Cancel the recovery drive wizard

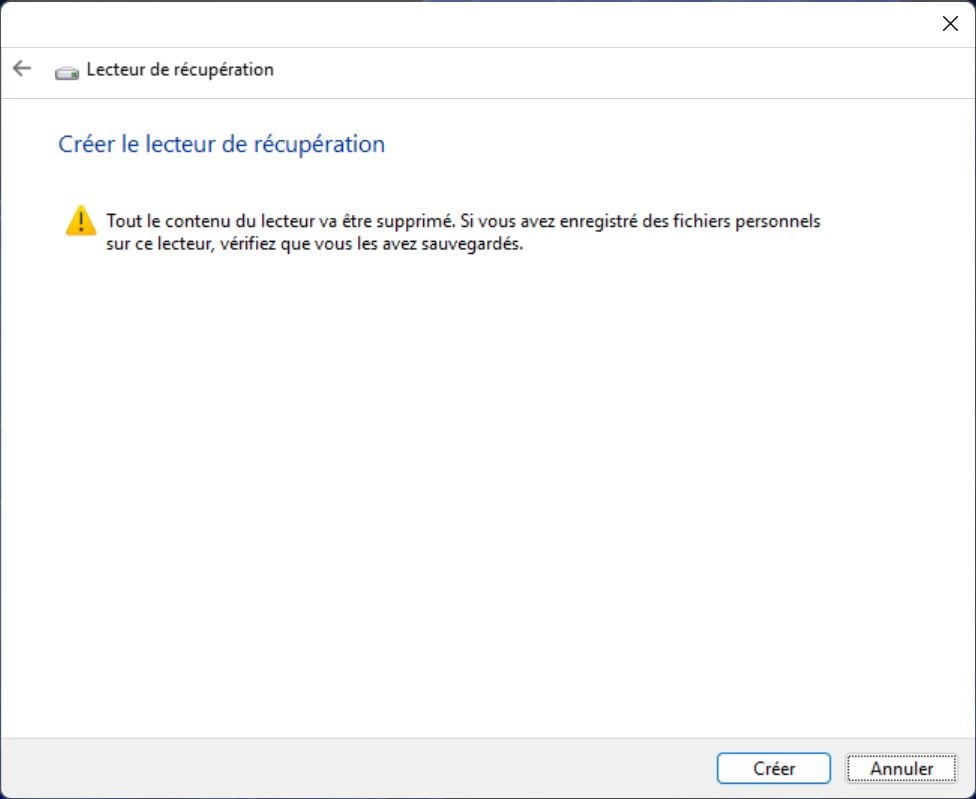pyautogui.click(x=901, y=768)
